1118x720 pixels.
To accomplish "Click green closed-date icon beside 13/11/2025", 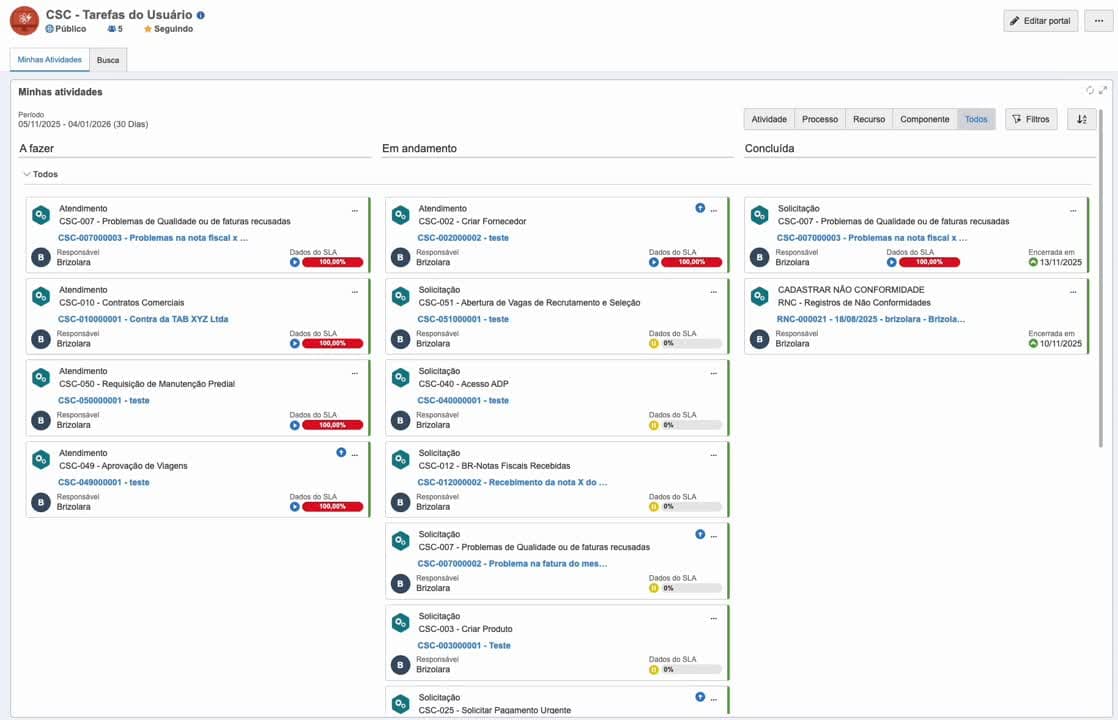I will click(x=1033, y=262).
